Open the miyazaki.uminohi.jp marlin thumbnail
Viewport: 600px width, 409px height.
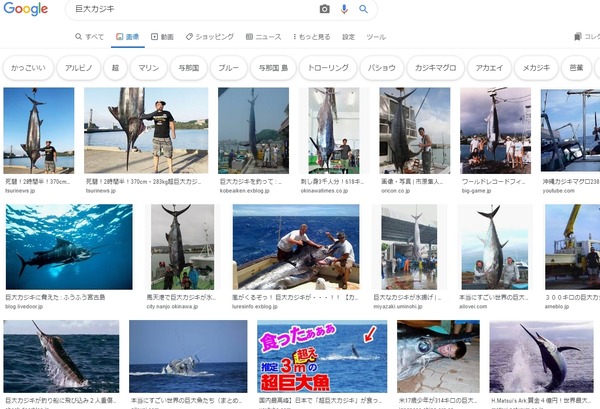click(x=409, y=247)
